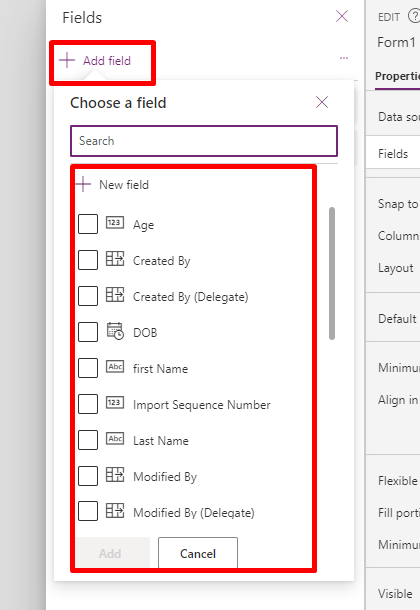Image resolution: width=420 pixels, height=610 pixels.
Task: Select the Created By (Delegate) label
Action: 191,297
